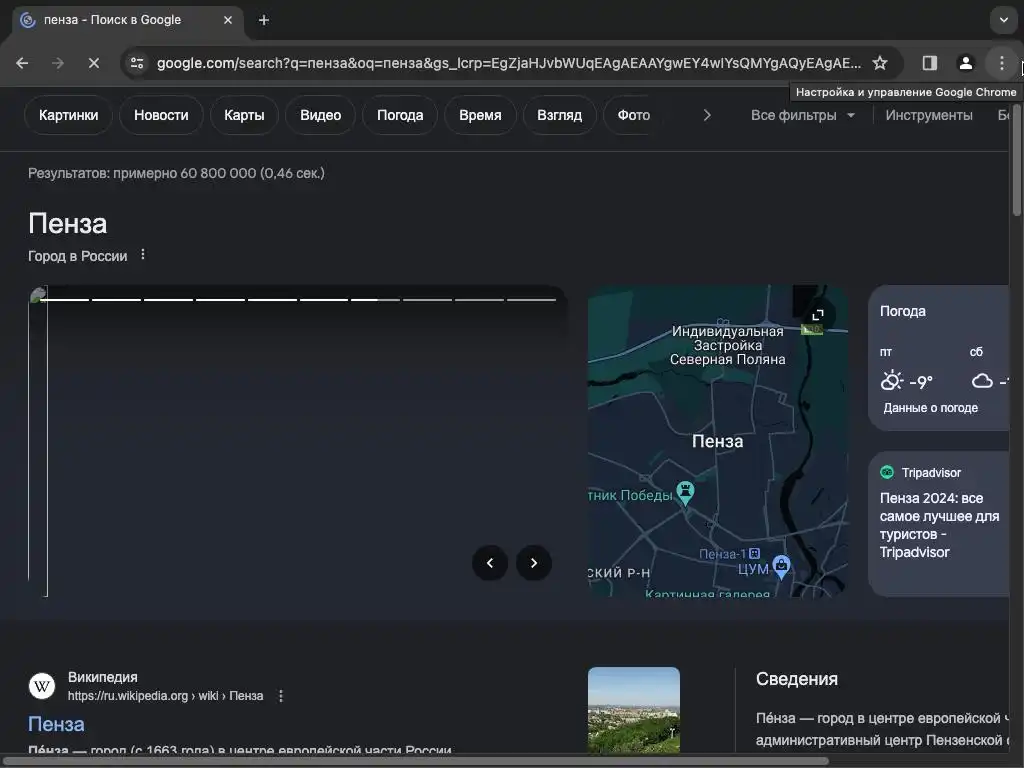Screen dimensions: 1024x768
Task: Select the Картинки filter
Action: click(69, 115)
